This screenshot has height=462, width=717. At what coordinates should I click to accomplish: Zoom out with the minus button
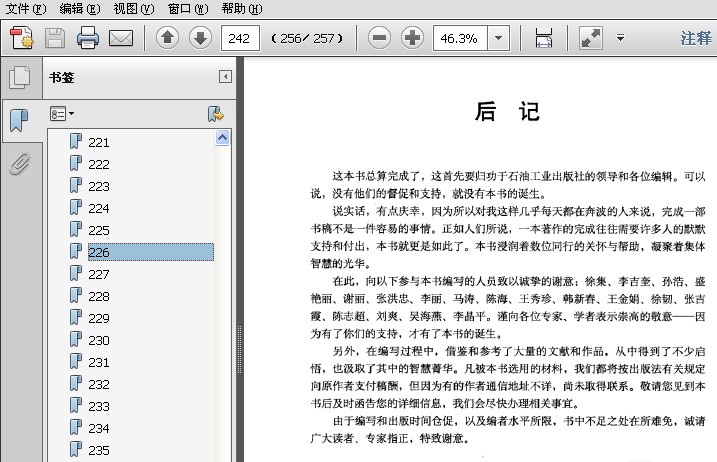[379, 39]
